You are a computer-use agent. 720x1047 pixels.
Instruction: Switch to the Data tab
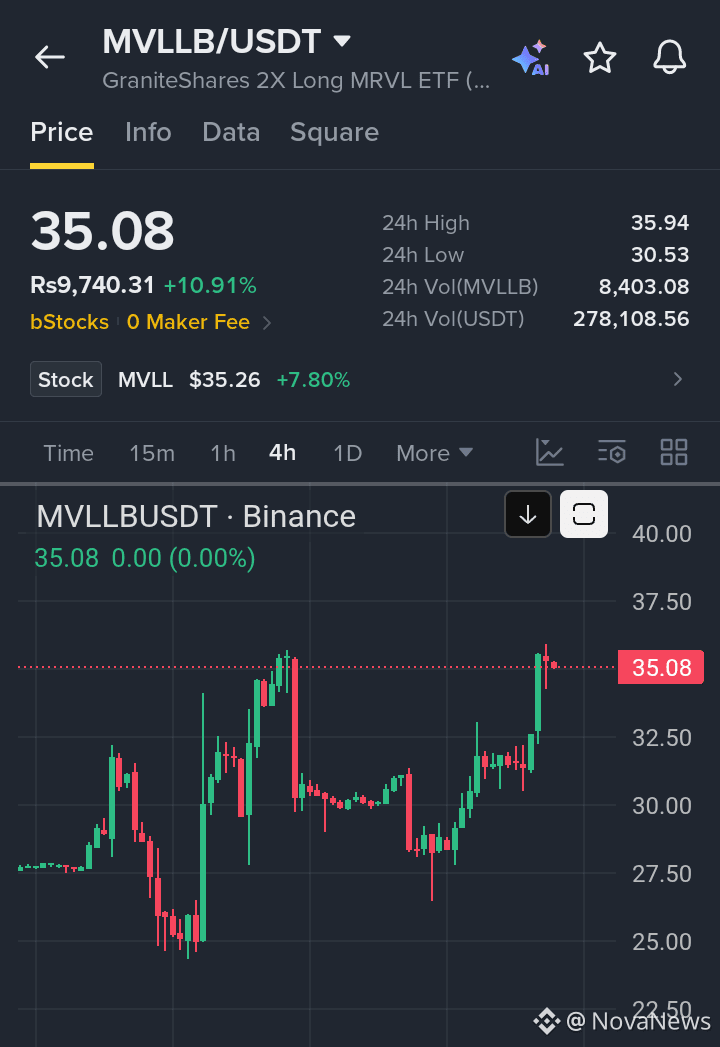pos(231,132)
